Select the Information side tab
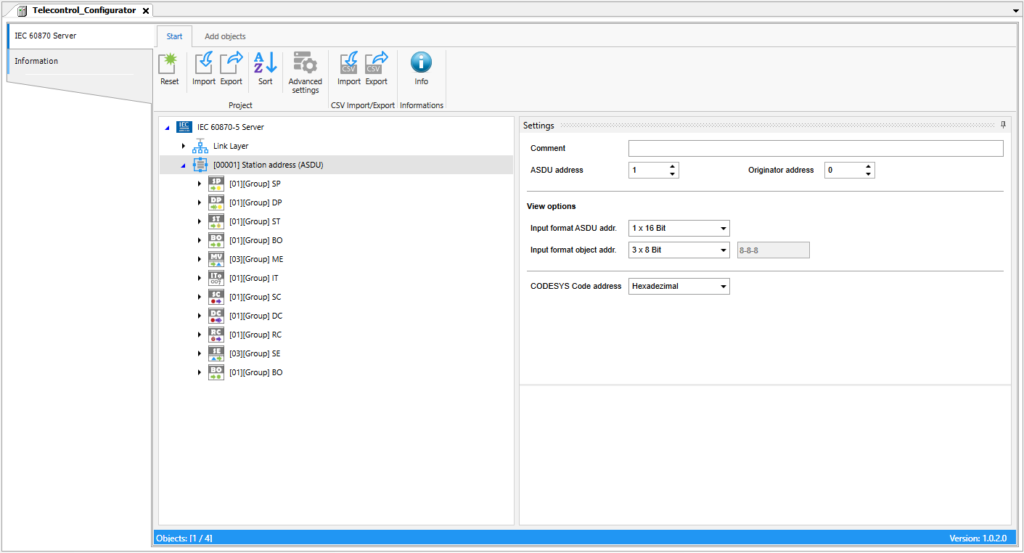Screen dimensions: 1024x553 click(37, 61)
